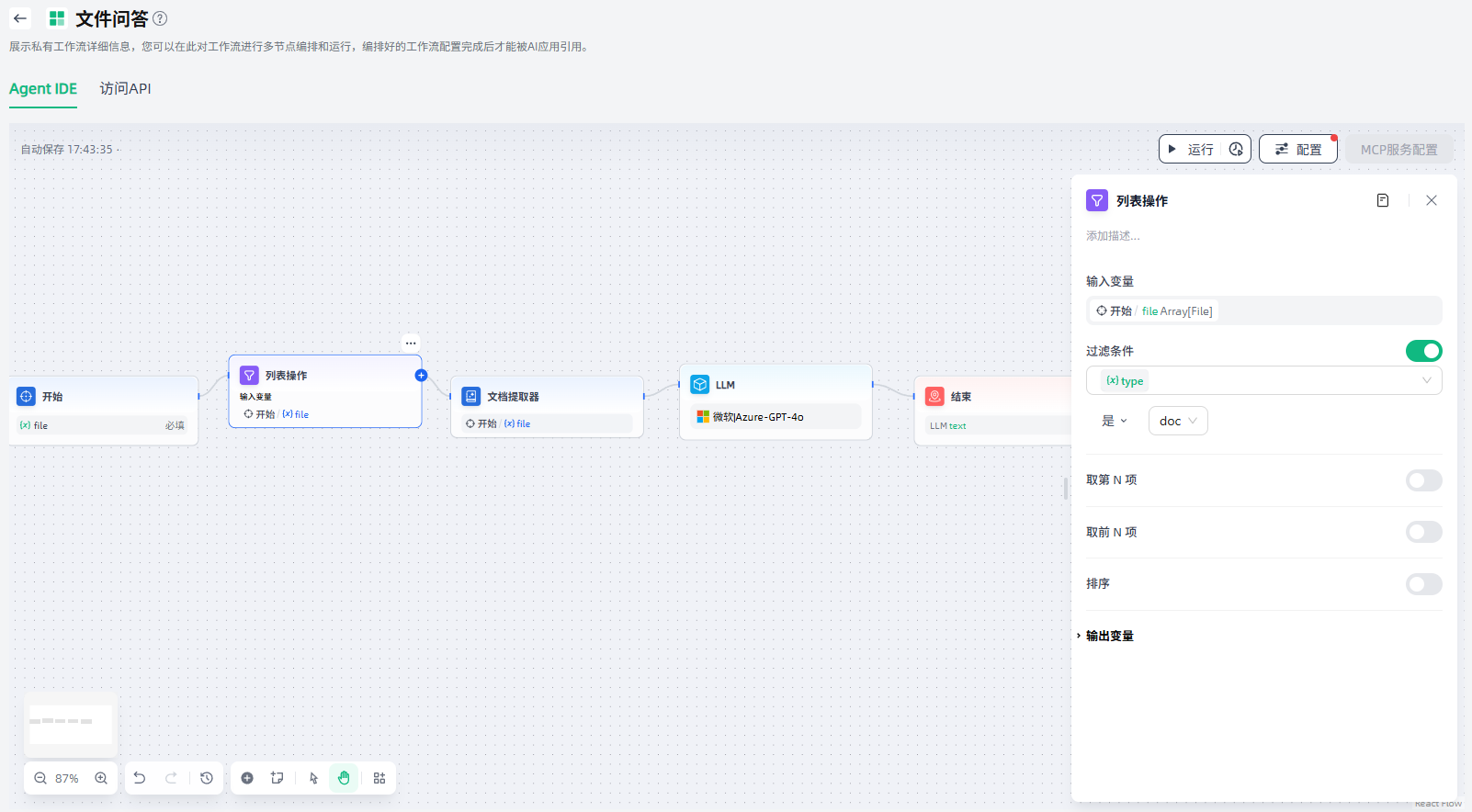Screen dimensions: 1472x812
Task: Undo the last canvas action
Action: point(140,778)
